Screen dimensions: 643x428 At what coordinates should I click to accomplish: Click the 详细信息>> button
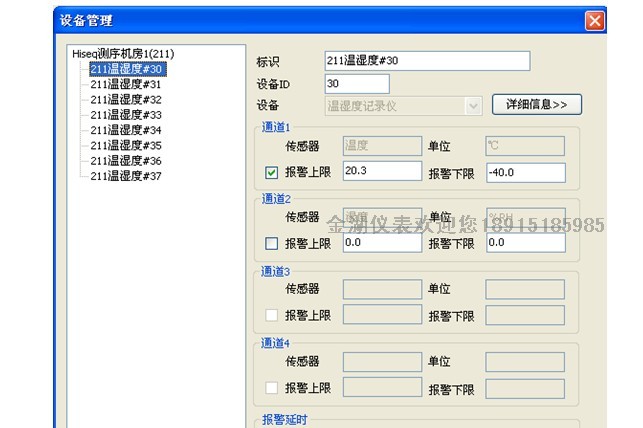point(536,105)
